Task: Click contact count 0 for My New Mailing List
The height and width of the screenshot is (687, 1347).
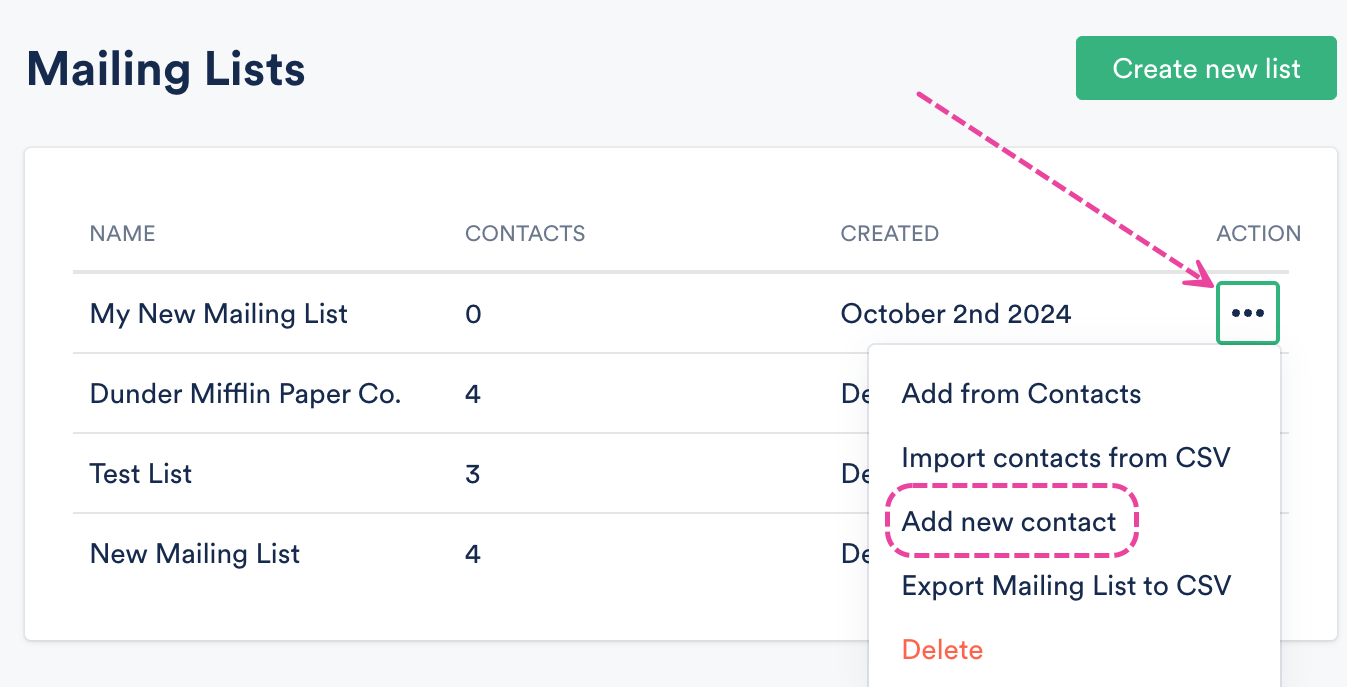Action: click(473, 314)
